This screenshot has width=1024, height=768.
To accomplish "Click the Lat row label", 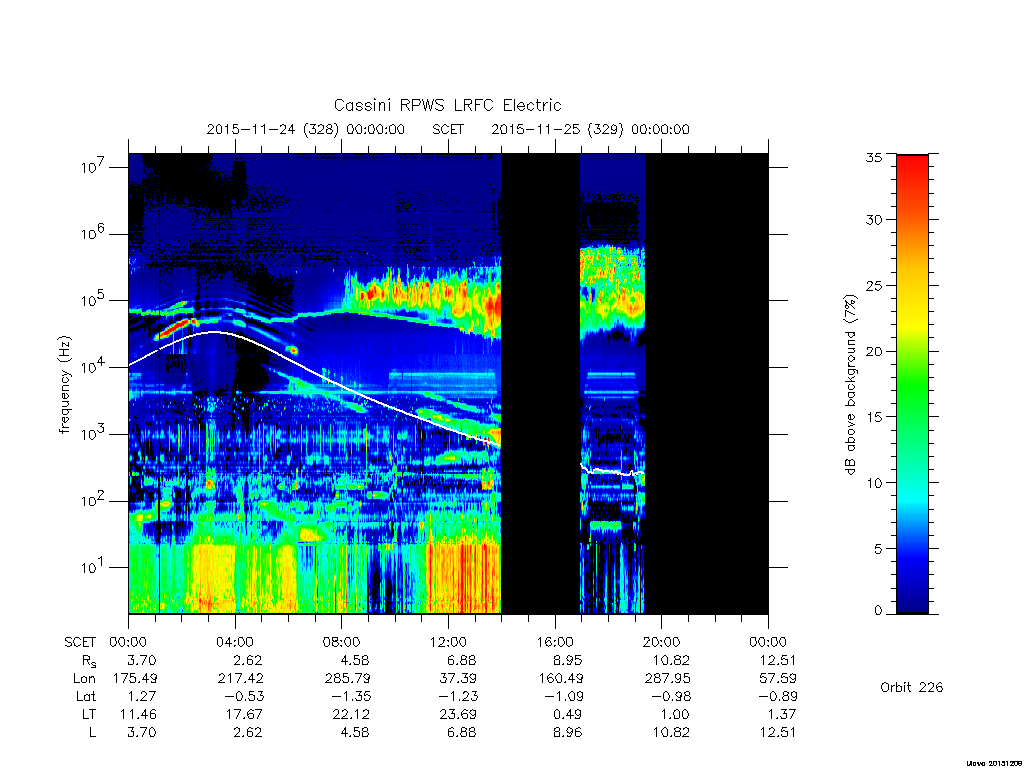I will (x=86, y=696).
